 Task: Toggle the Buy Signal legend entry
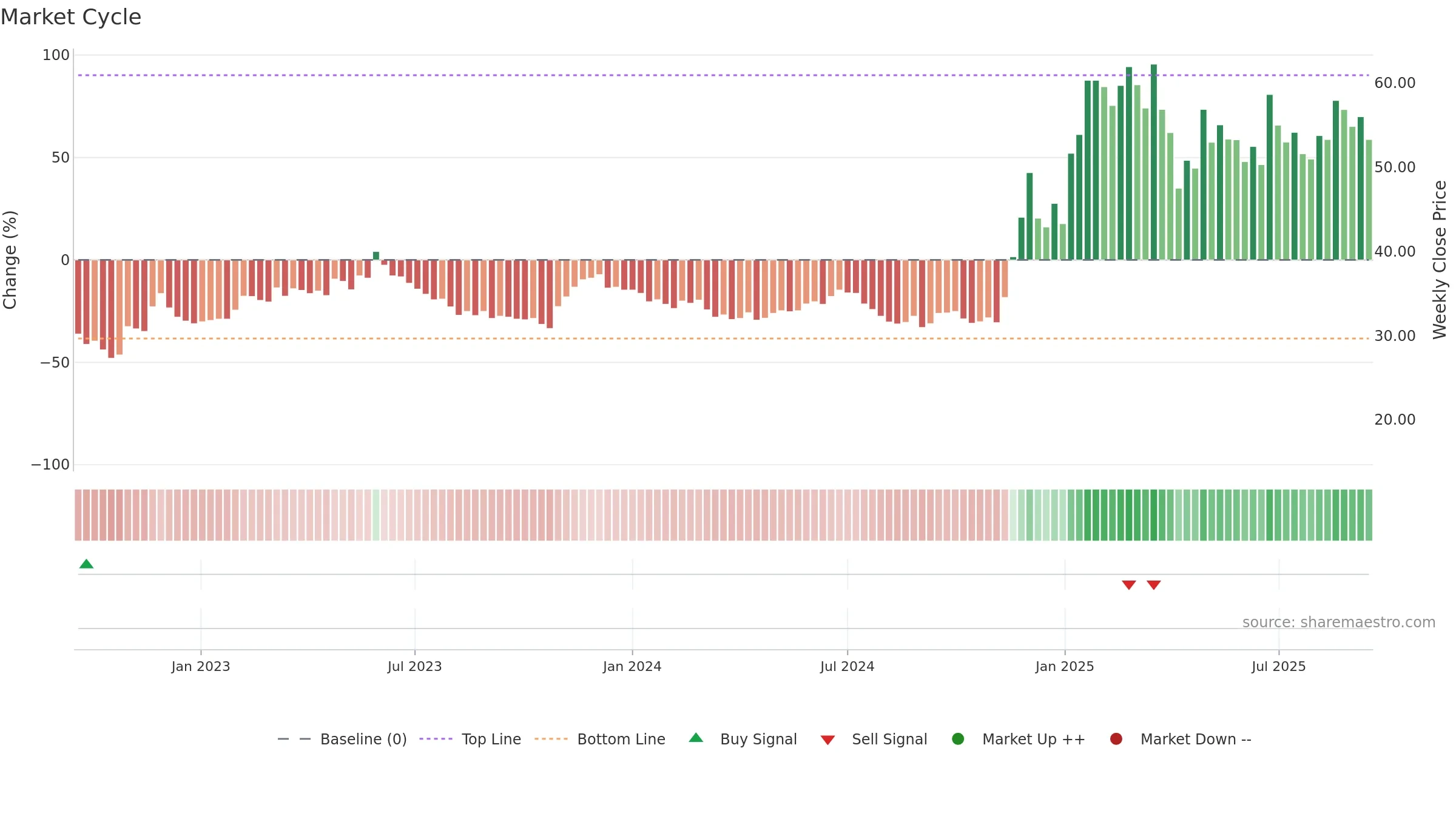pyautogui.click(x=743, y=739)
